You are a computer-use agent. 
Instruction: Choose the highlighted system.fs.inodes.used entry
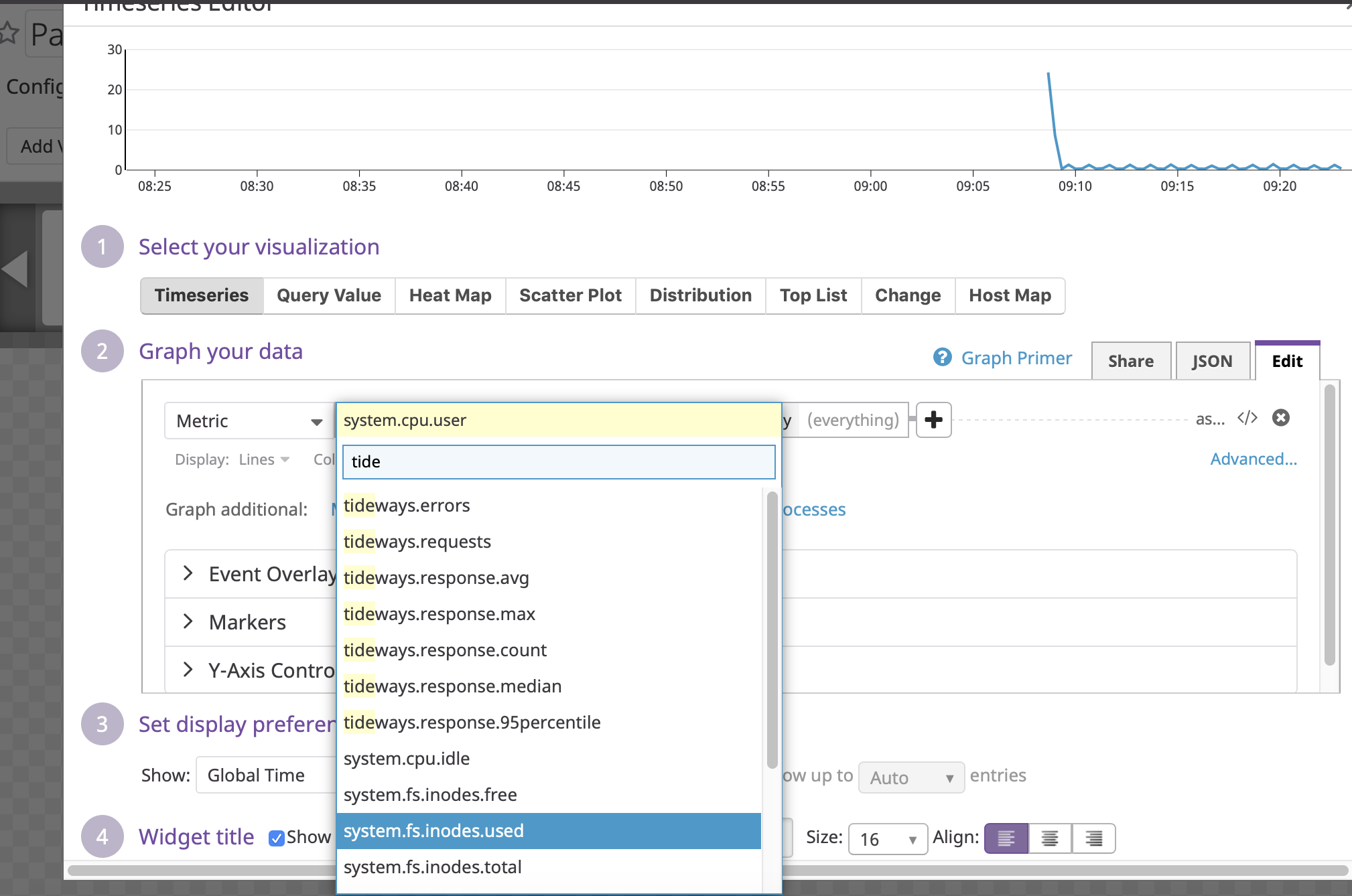point(549,831)
